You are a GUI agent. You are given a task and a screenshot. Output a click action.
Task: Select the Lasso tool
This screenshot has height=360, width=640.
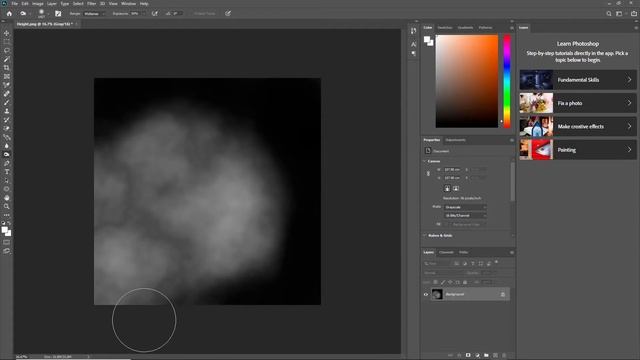7,51
